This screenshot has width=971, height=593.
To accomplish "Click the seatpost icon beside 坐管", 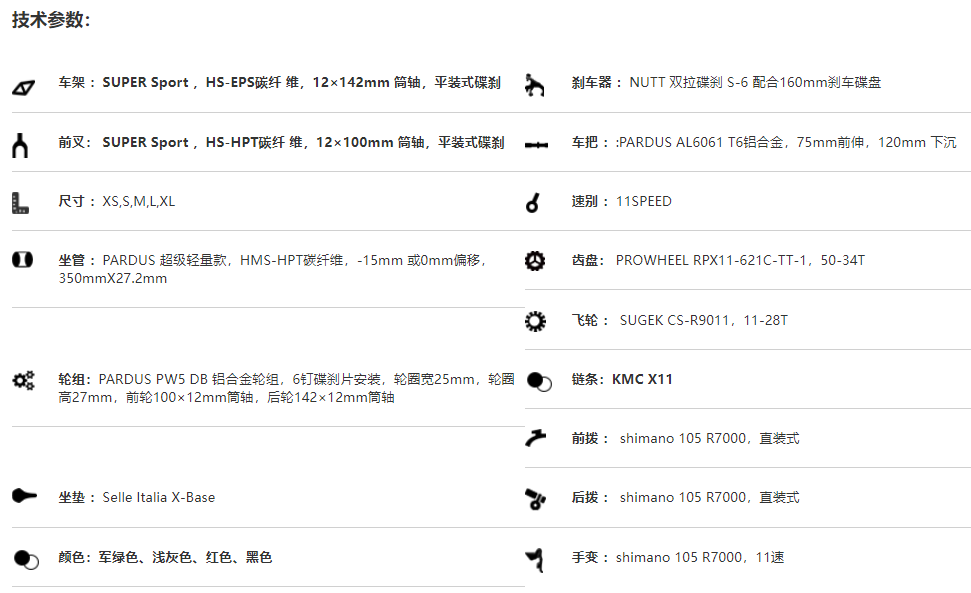I will [x=22, y=259].
